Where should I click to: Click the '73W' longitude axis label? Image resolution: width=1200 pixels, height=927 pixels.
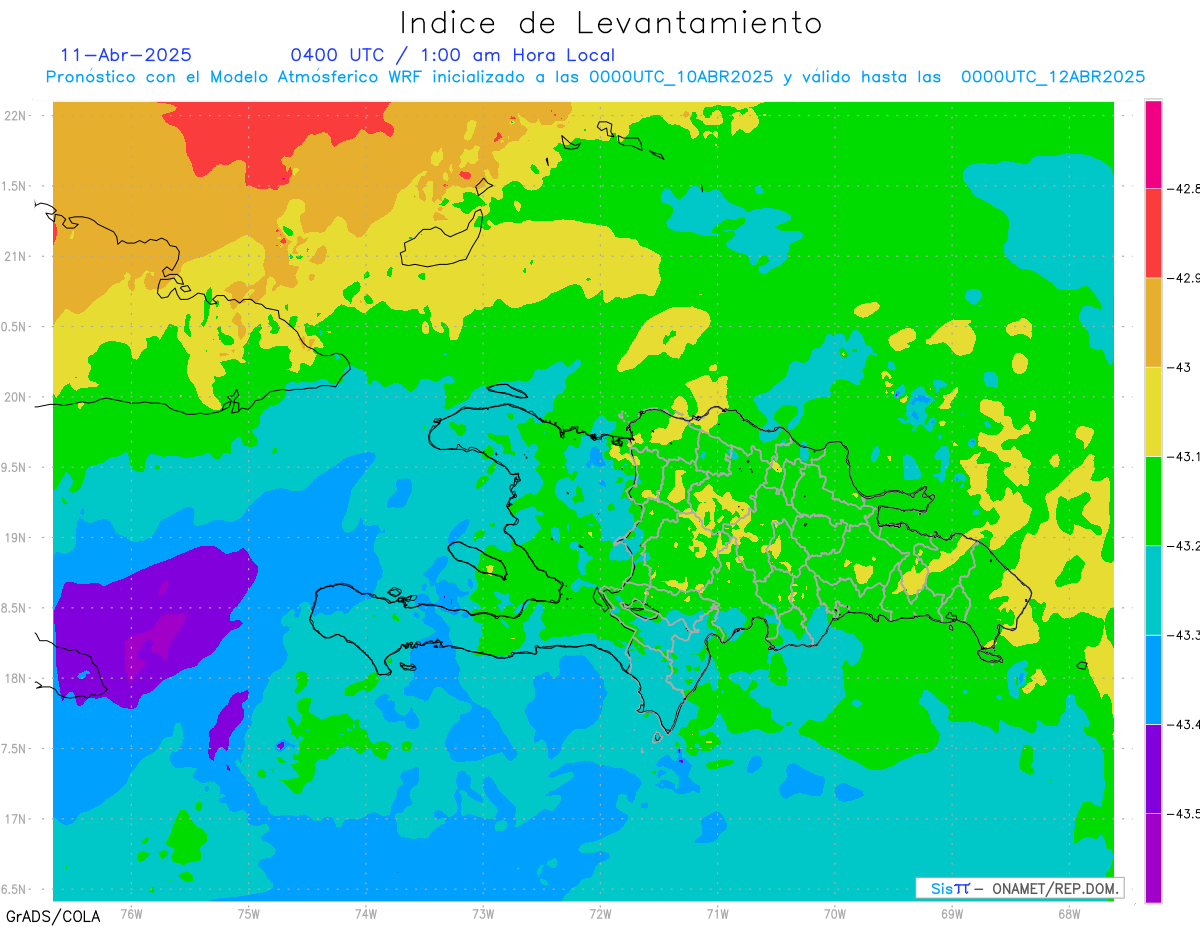pos(483,913)
